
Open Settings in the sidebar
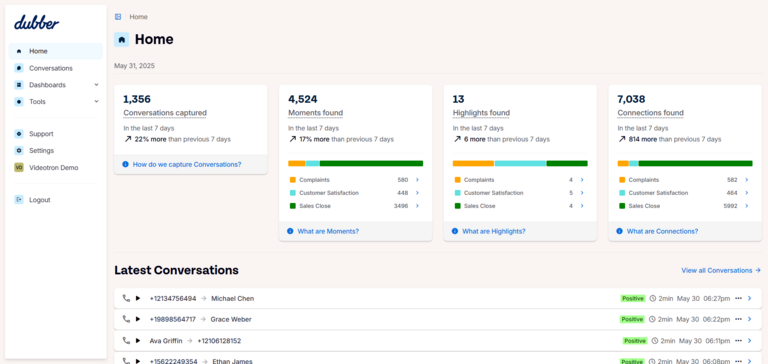coord(56,150)
